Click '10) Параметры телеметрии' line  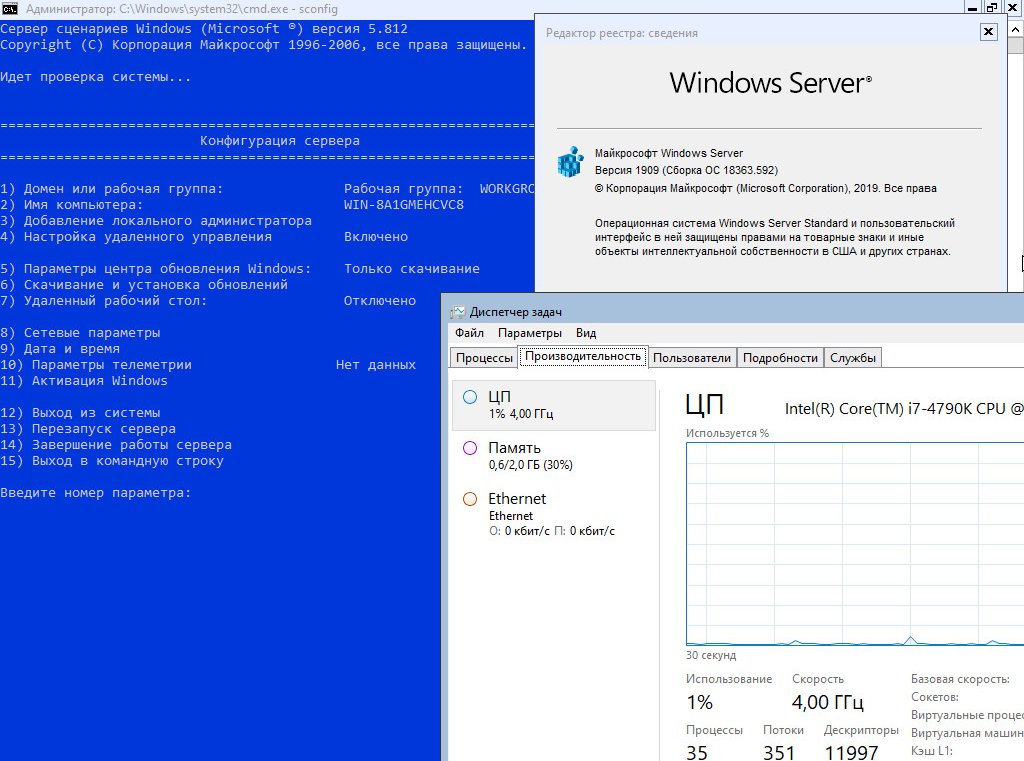pyautogui.click(x=96, y=365)
